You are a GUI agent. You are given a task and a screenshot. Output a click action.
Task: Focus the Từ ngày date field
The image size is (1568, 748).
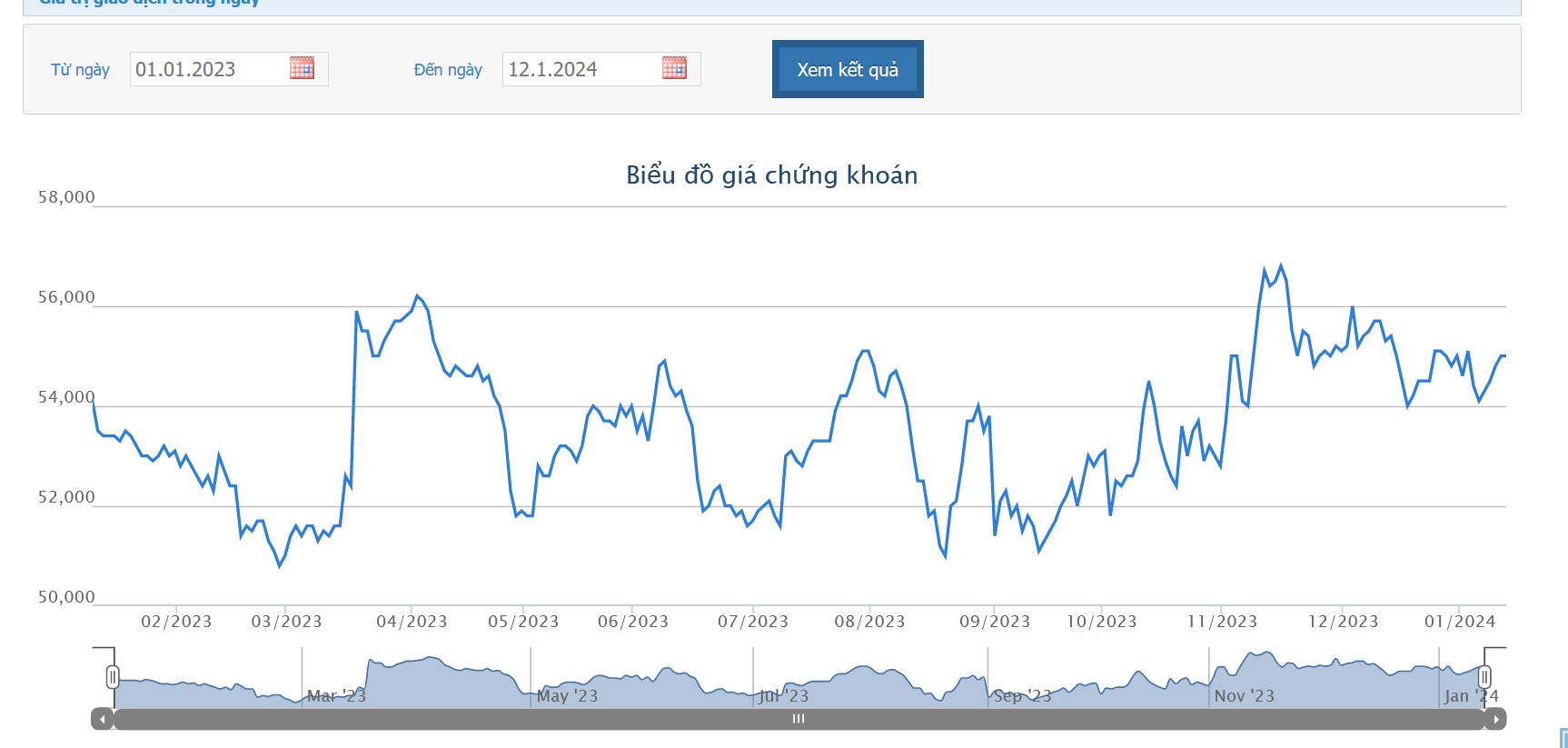click(x=209, y=69)
